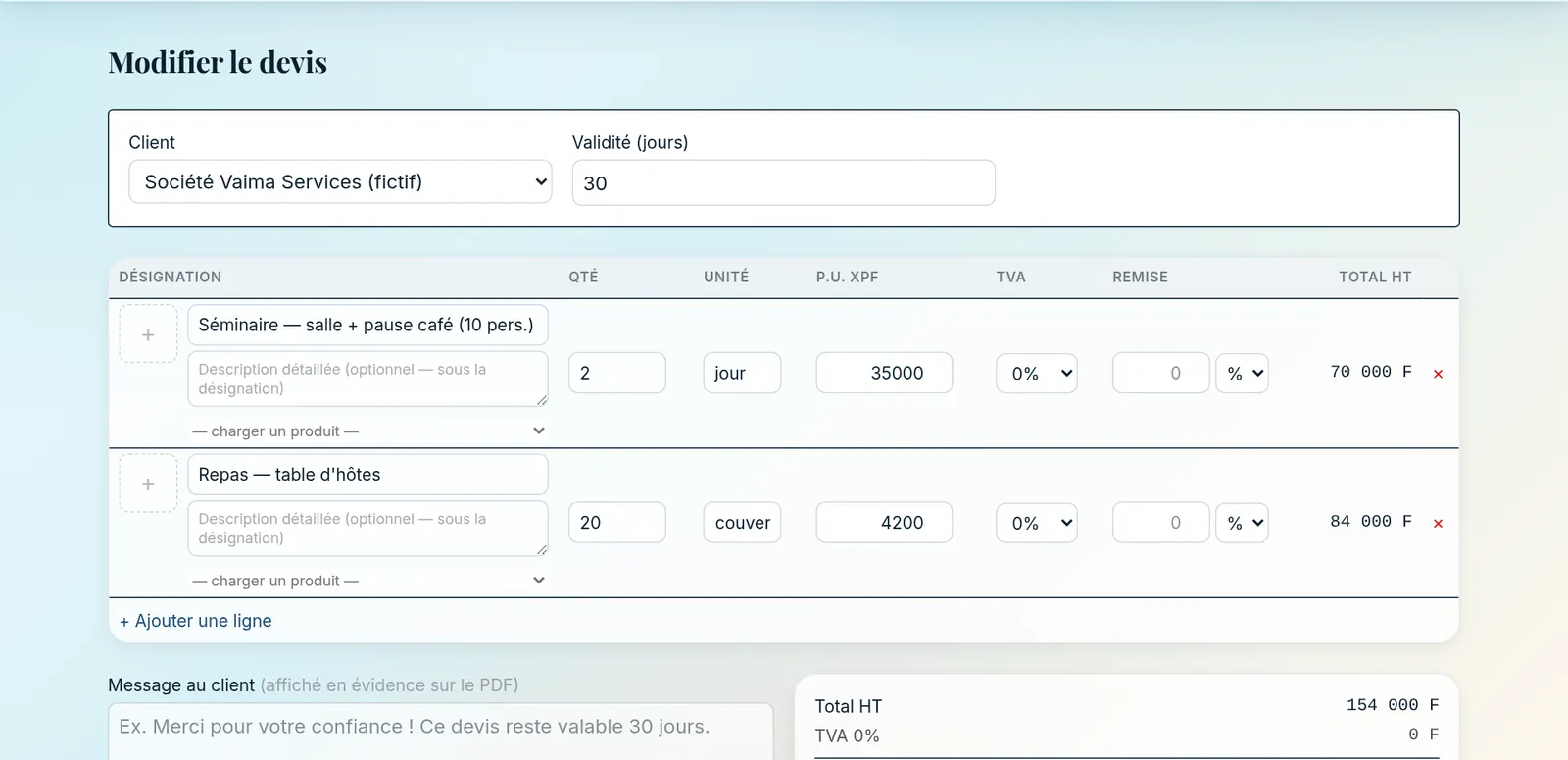Viewport: 1568px width, 760px height.
Task: Open TVA dropdown for Repas line
Action: click(x=1037, y=523)
